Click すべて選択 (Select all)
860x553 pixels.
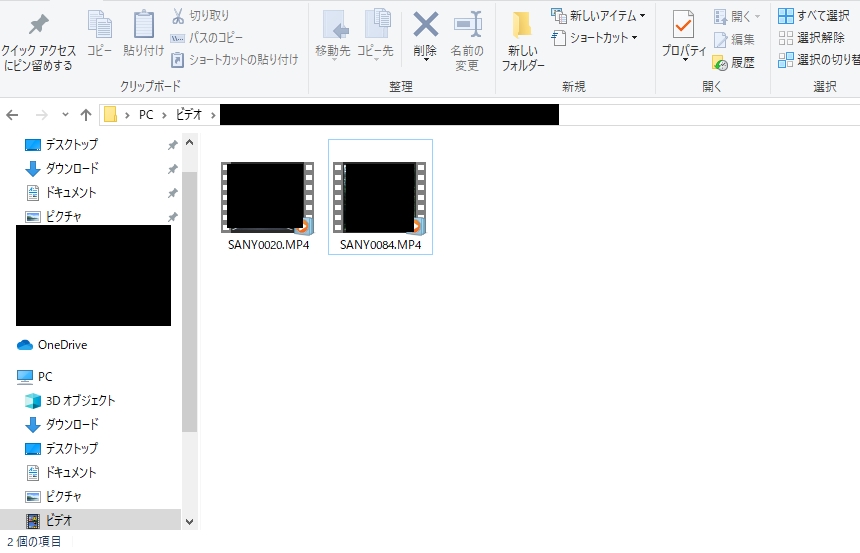click(x=814, y=16)
